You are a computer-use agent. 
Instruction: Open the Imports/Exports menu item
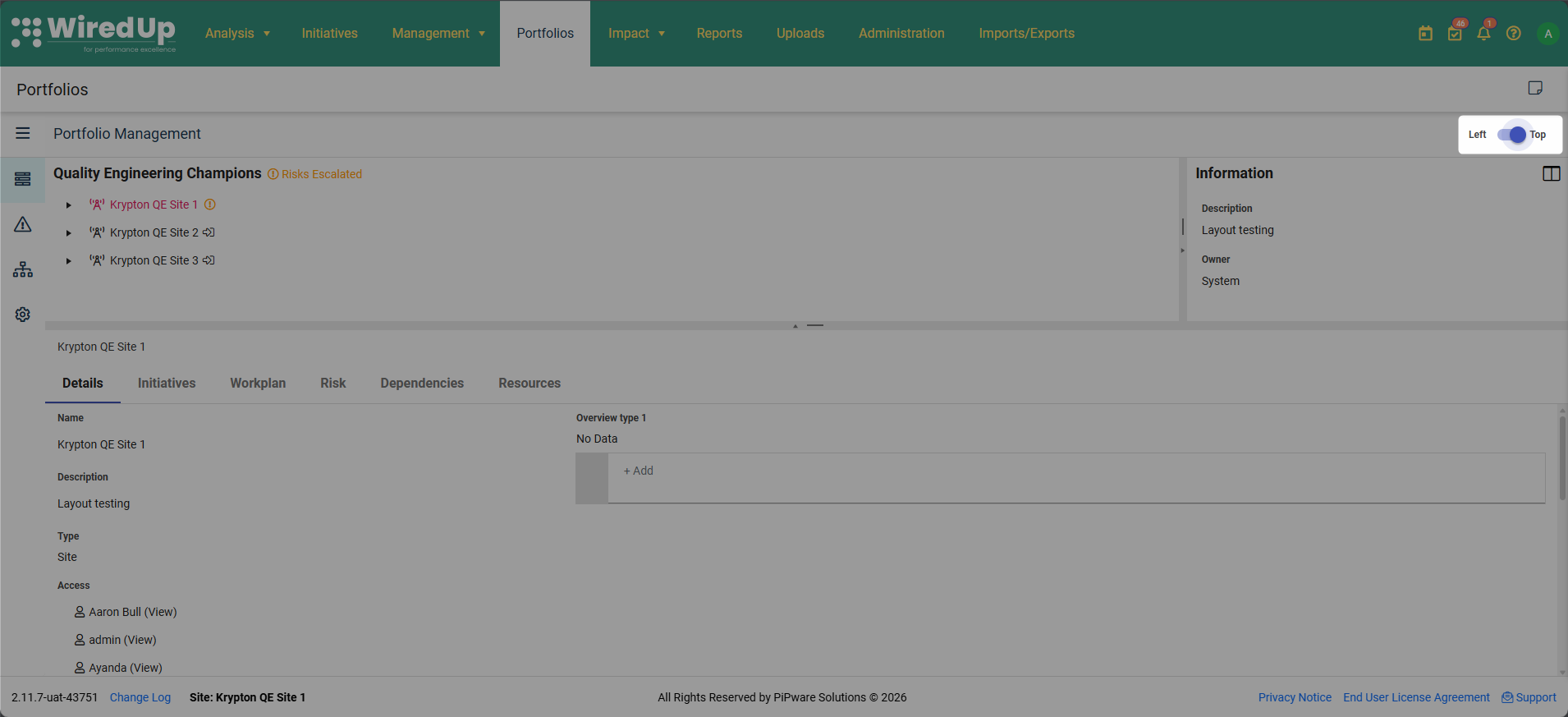1026,34
